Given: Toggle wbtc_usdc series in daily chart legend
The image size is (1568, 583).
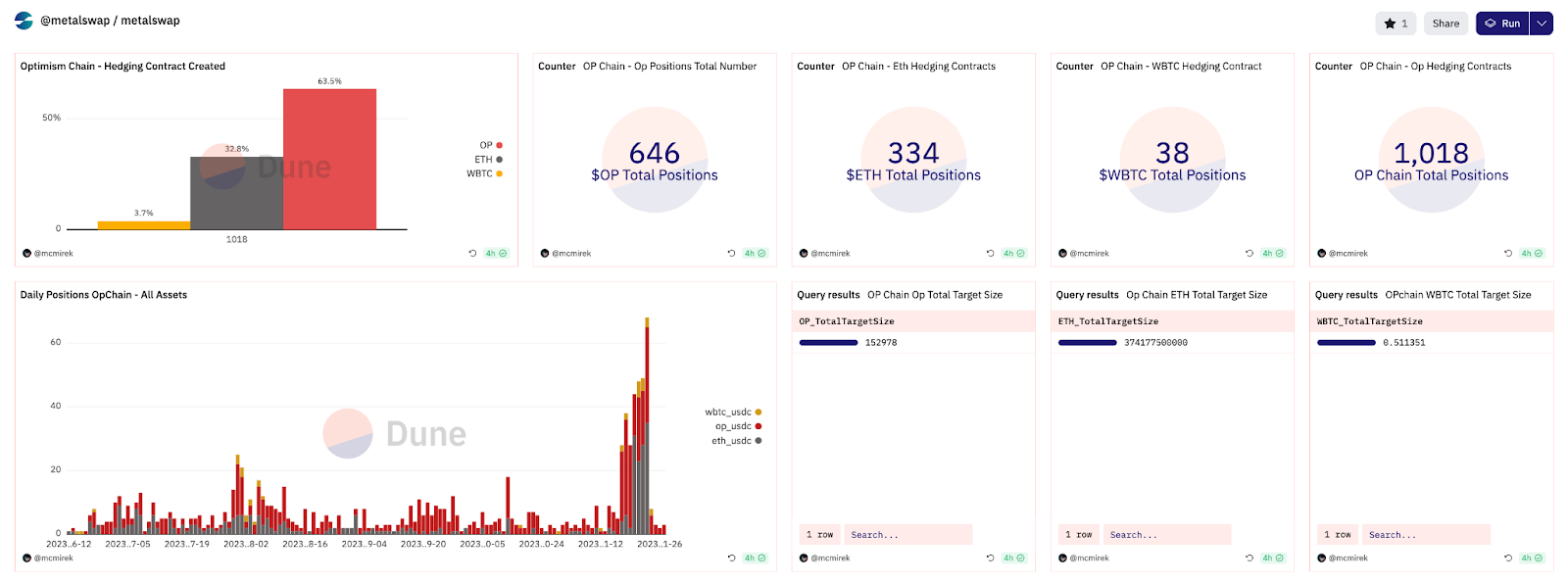Looking at the screenshot, I should pyautogui.click(x=733, y=413).
